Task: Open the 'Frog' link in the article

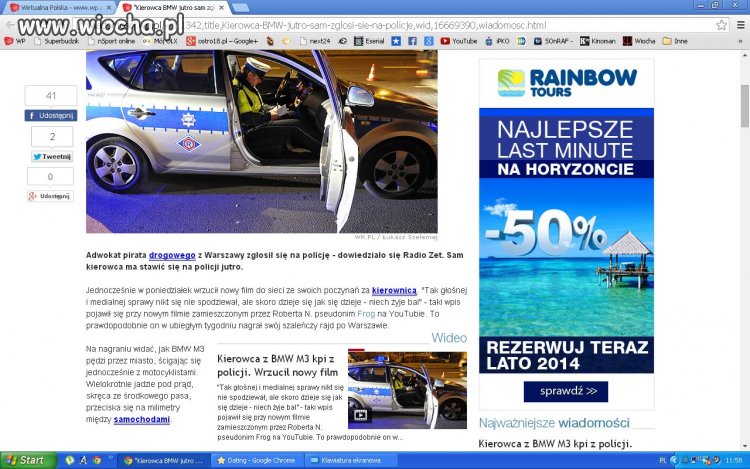Action: (x=366, y=314)
